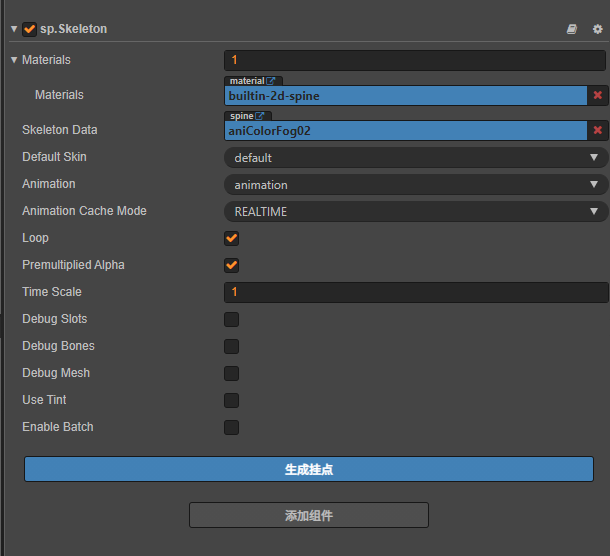Image resolution: width=610 pixels, height=556 pixels.
Task: Click the 生成挂点 button
Action: point(309,469)
